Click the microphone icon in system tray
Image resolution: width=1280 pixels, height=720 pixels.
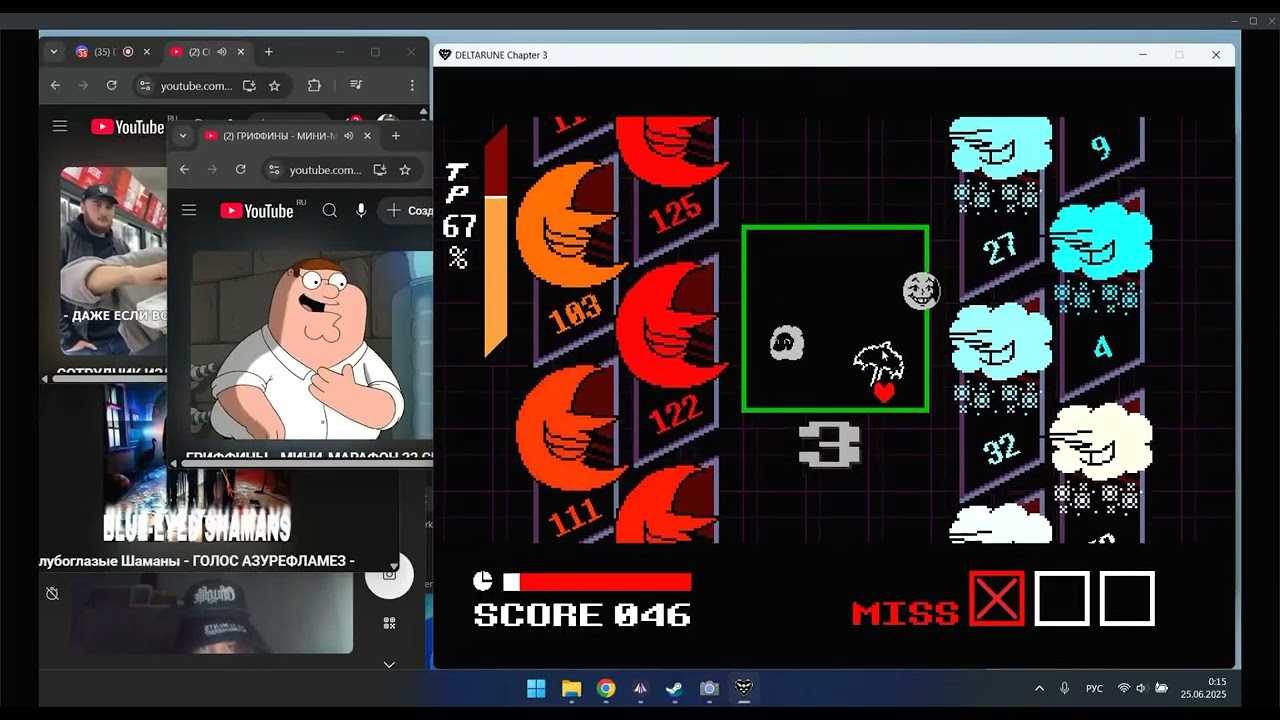1065,688
